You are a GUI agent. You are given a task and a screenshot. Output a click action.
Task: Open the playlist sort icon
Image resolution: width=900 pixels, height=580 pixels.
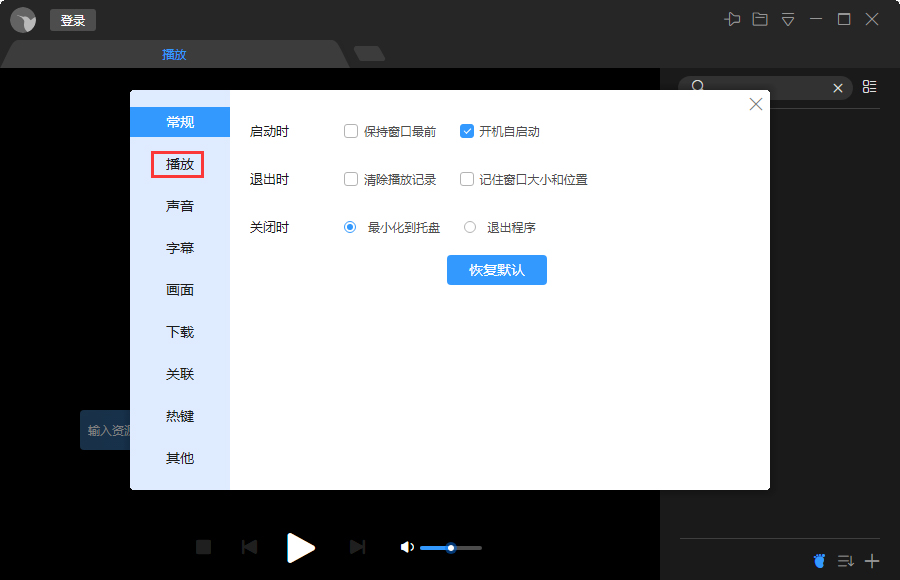coord(845,561)
